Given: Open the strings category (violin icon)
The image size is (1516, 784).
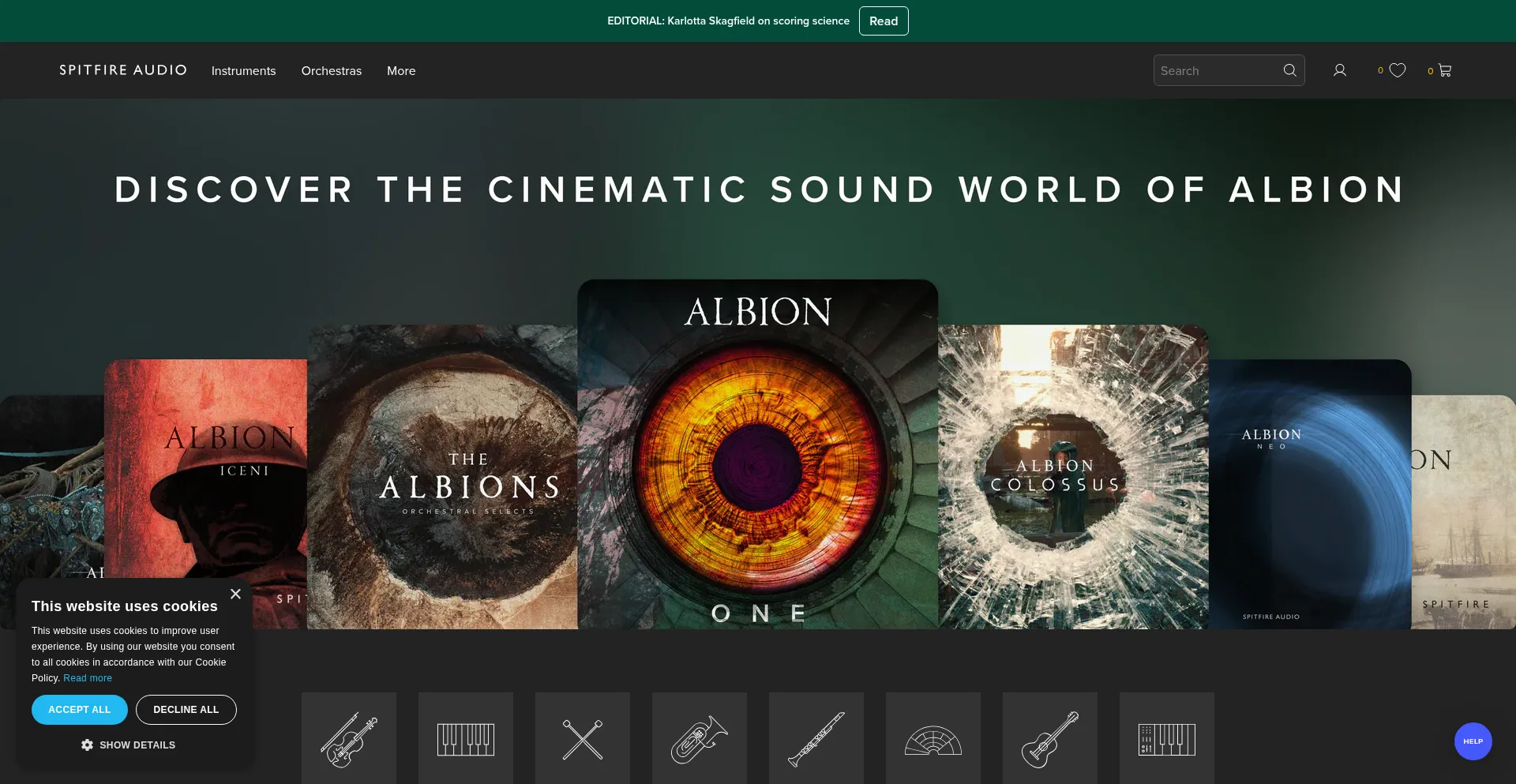Looking at the screenshot, I should pyautogui.click(x=349, y=738).
